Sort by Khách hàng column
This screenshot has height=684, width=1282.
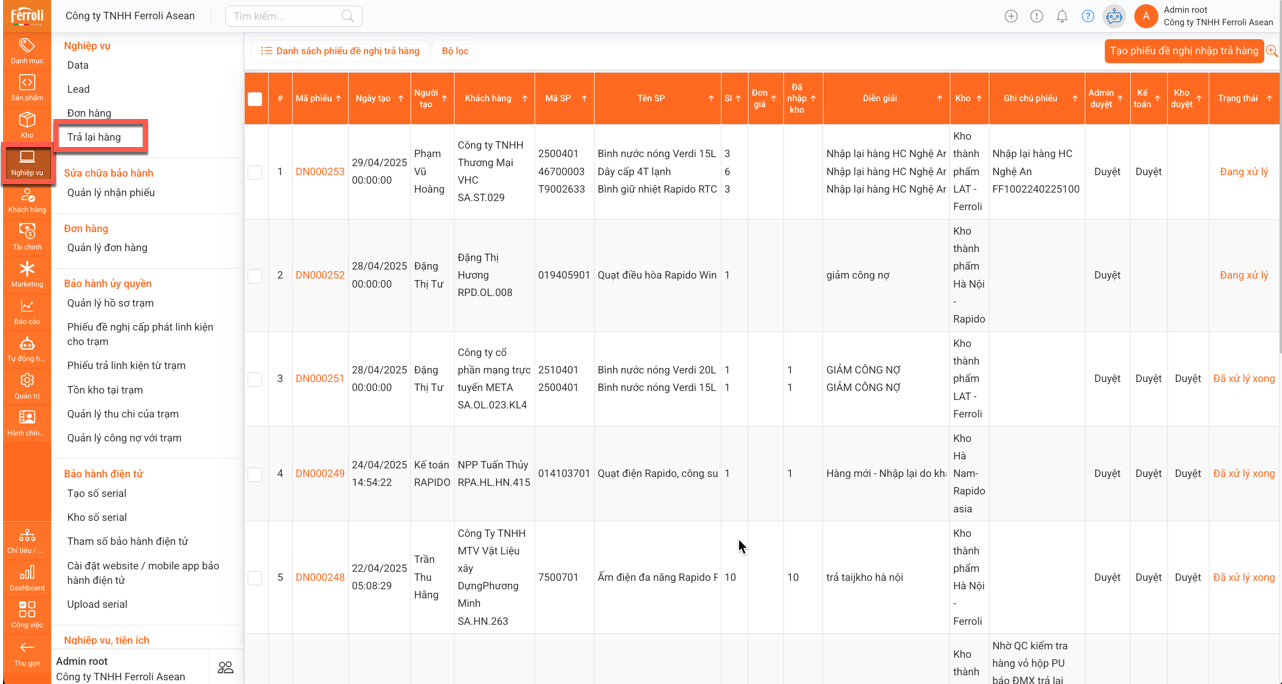click(494, 98)
